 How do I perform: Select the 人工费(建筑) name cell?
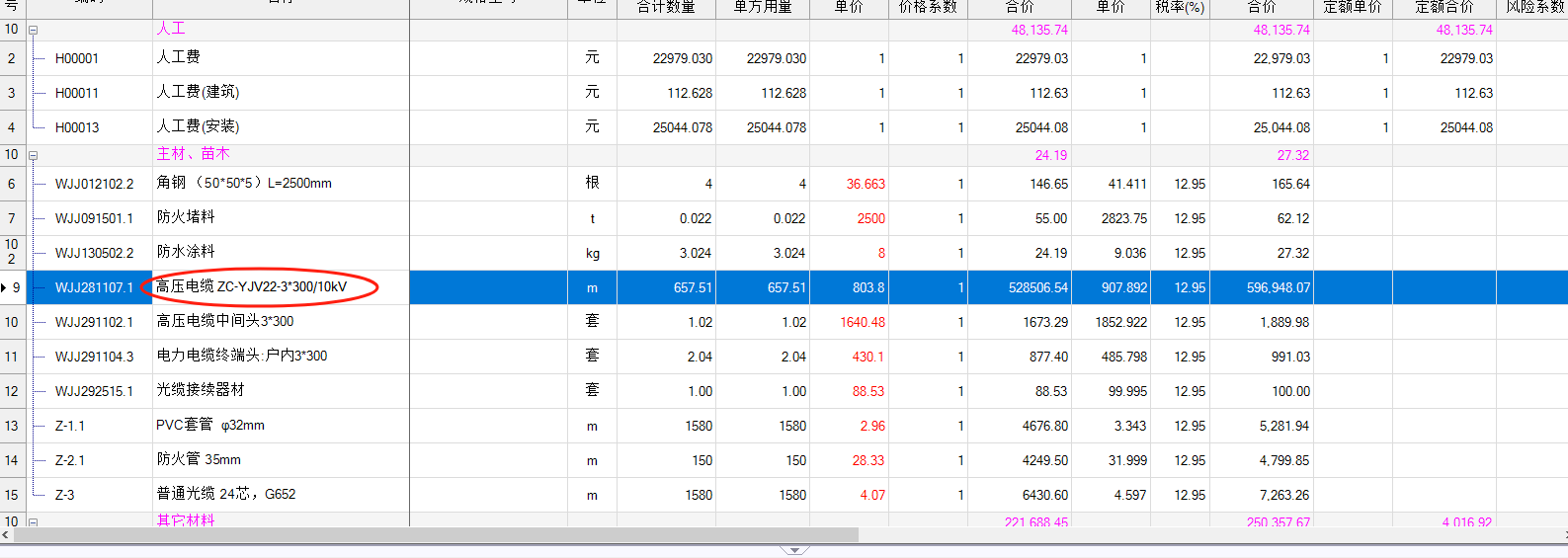[198, 92]
